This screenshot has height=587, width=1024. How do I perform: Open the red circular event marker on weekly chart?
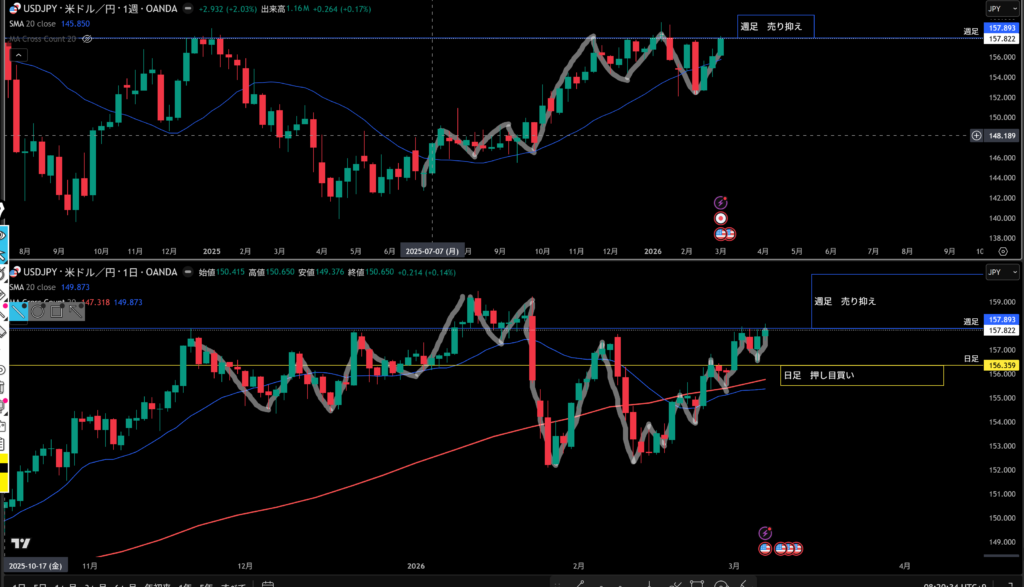(x=720, y=218)
